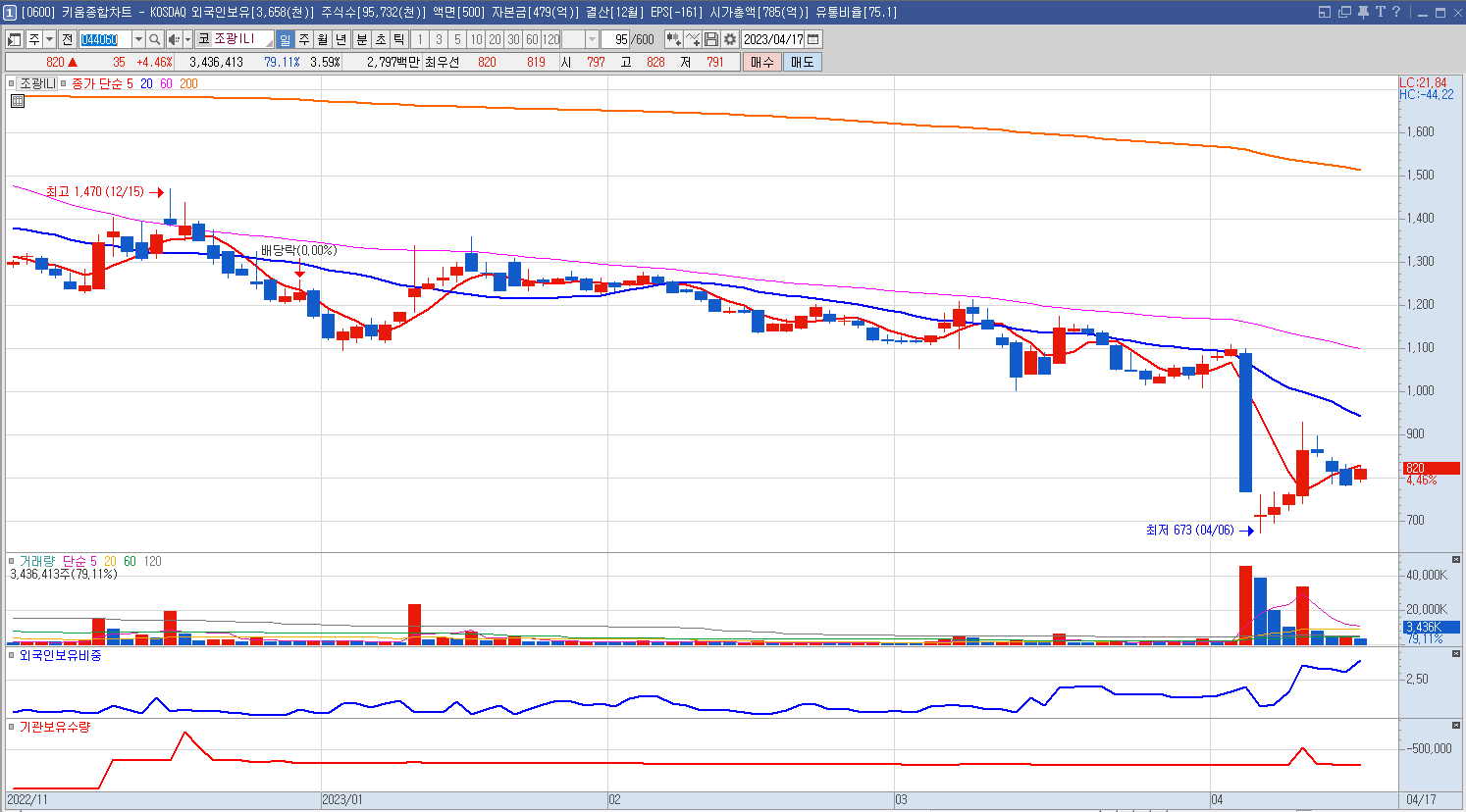
Task: Click the 매도 sell button
Action: (802, 62)
